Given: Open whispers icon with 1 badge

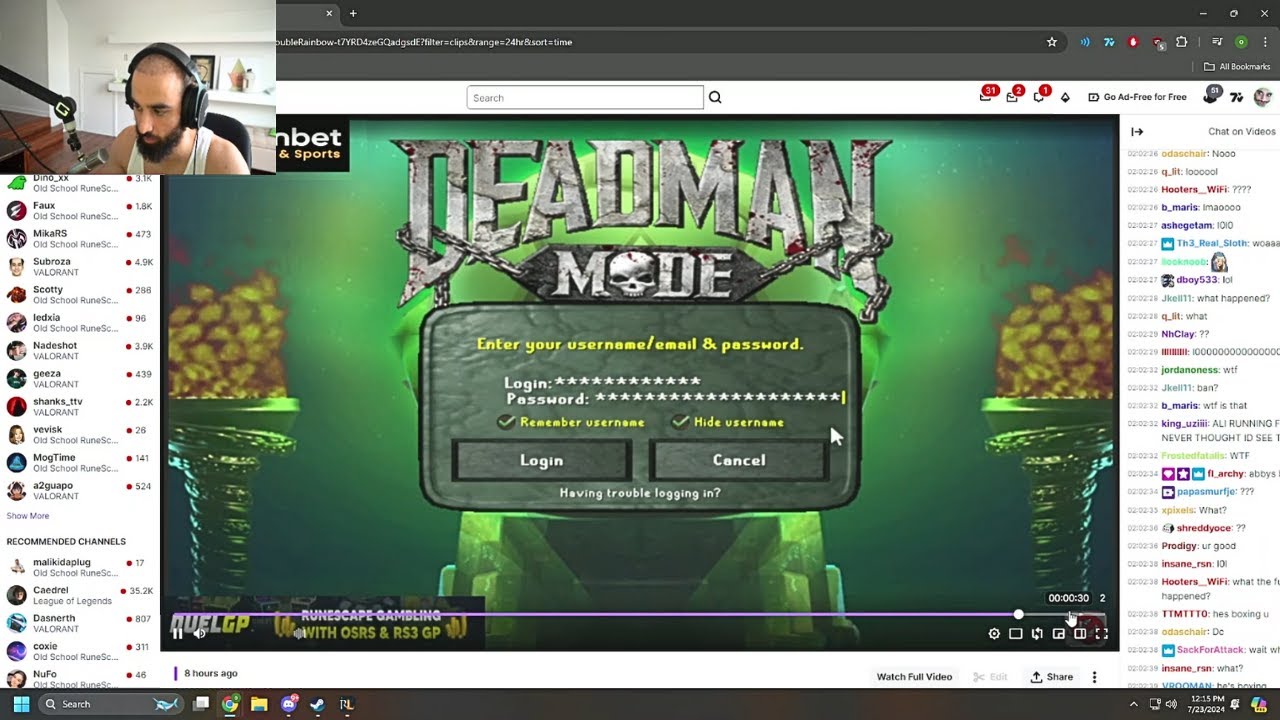Looking at the screenshot, I should 1040,95.
